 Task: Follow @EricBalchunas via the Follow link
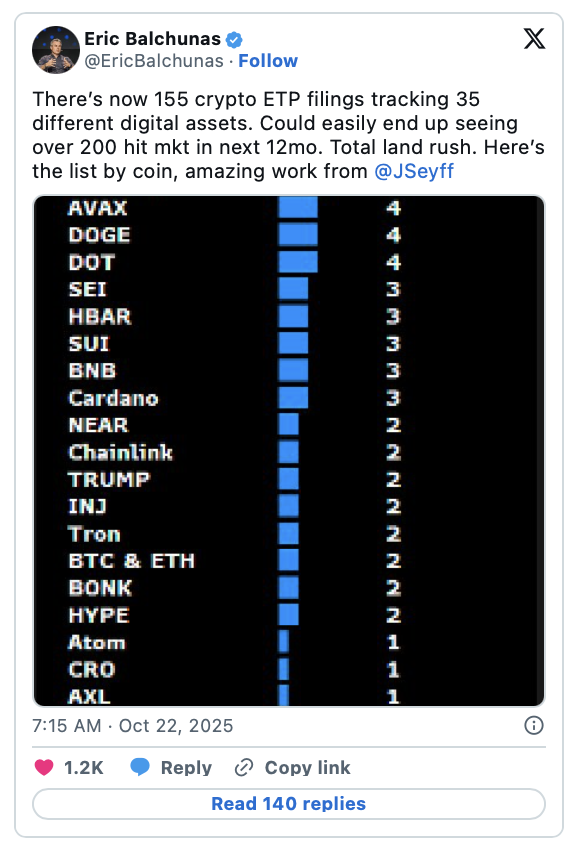pos(268,61)
